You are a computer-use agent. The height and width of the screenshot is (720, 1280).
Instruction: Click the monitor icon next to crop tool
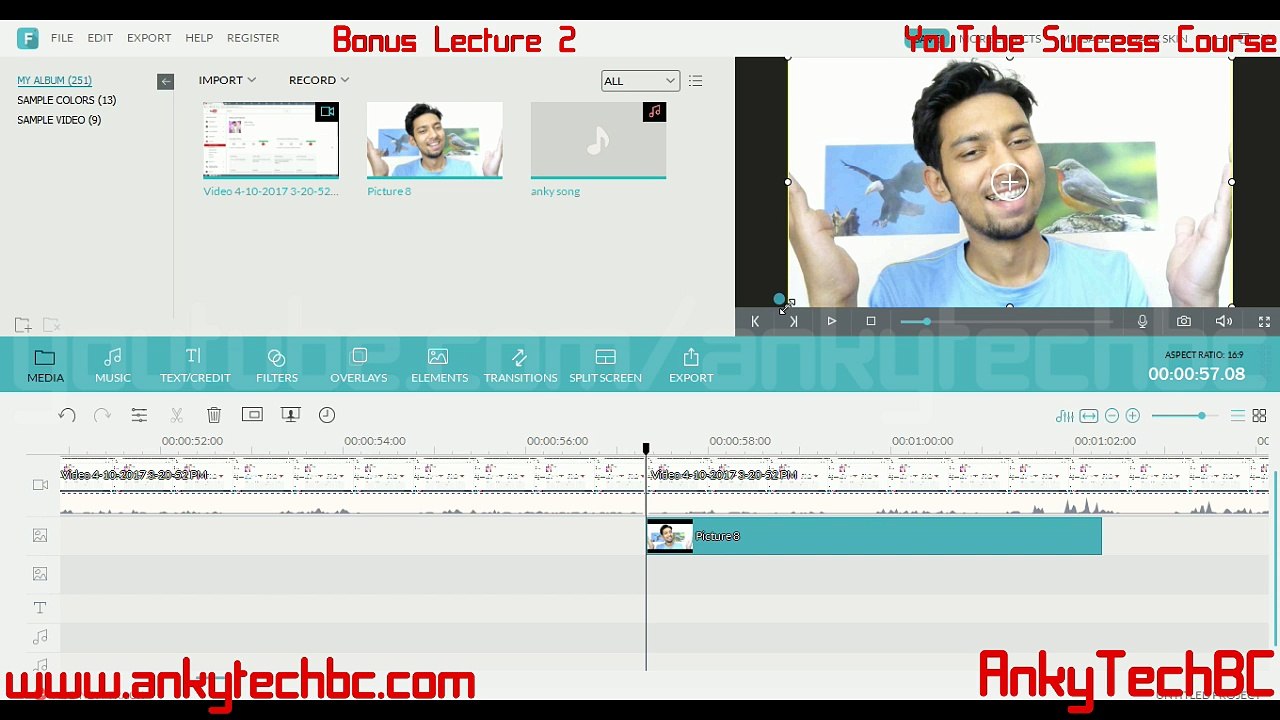pos(290,415)
